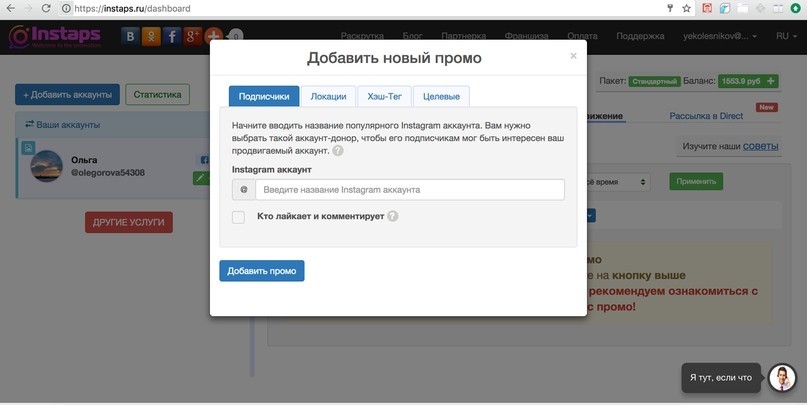
Task: Open the green circular arrow extension icon
Action: [x=795, y=8]
